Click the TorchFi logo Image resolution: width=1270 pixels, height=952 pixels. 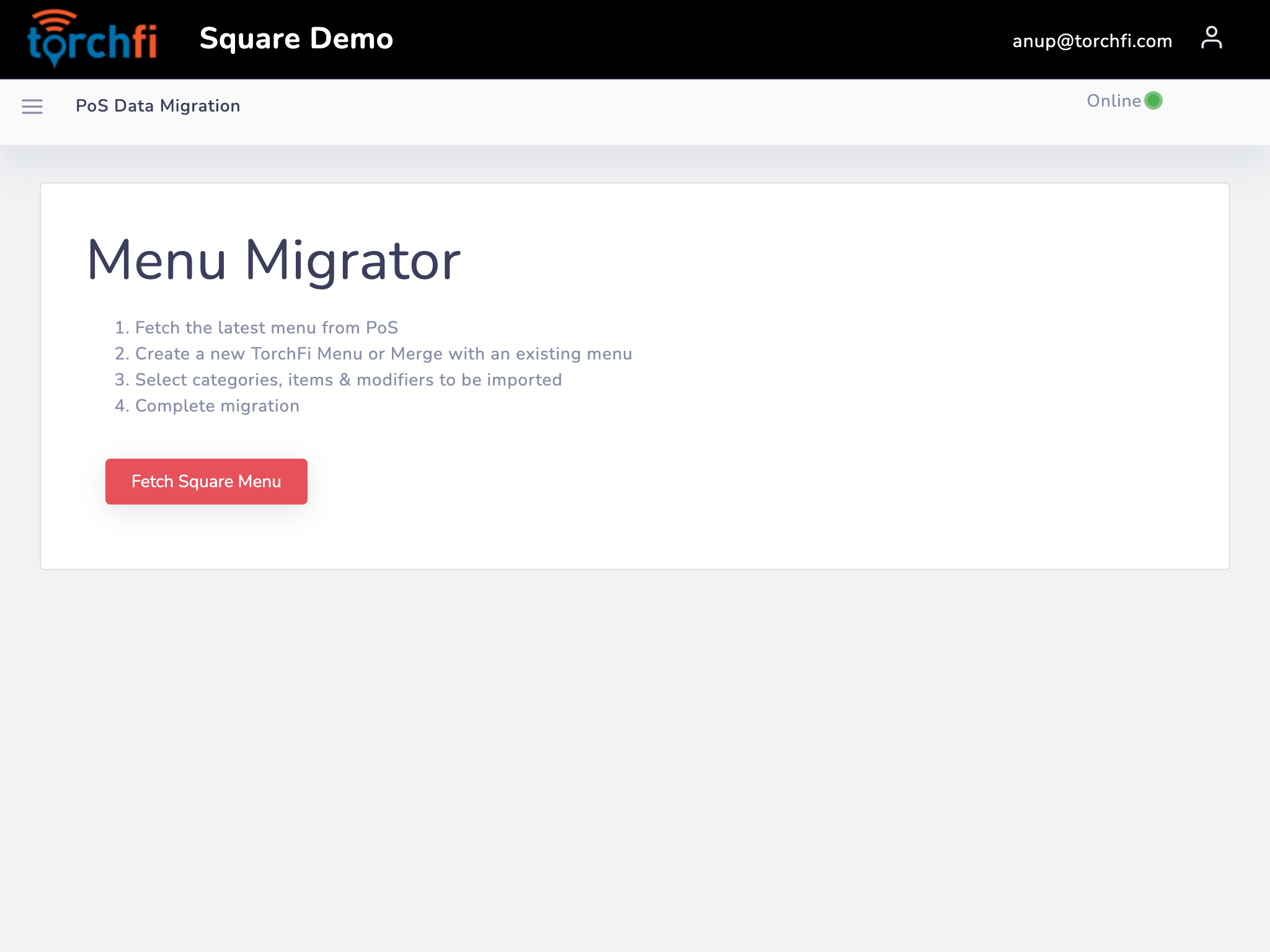[92, 38]
